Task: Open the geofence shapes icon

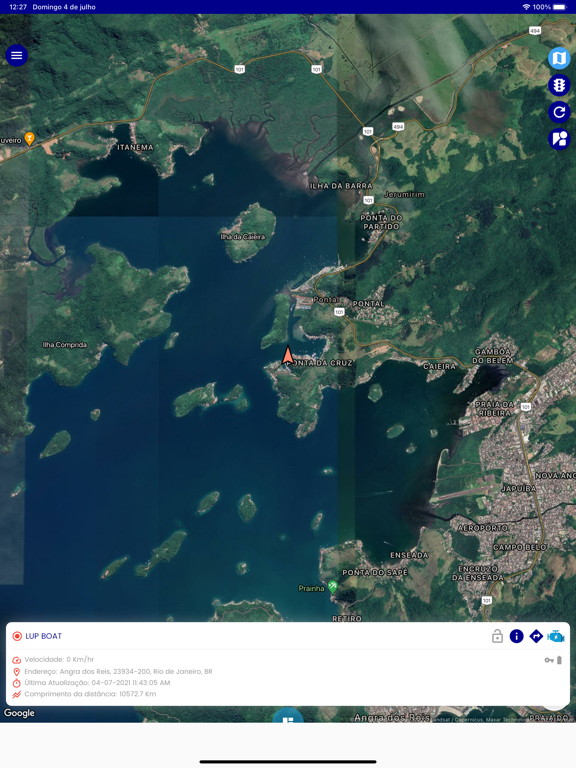Action: tap(559, 139)
